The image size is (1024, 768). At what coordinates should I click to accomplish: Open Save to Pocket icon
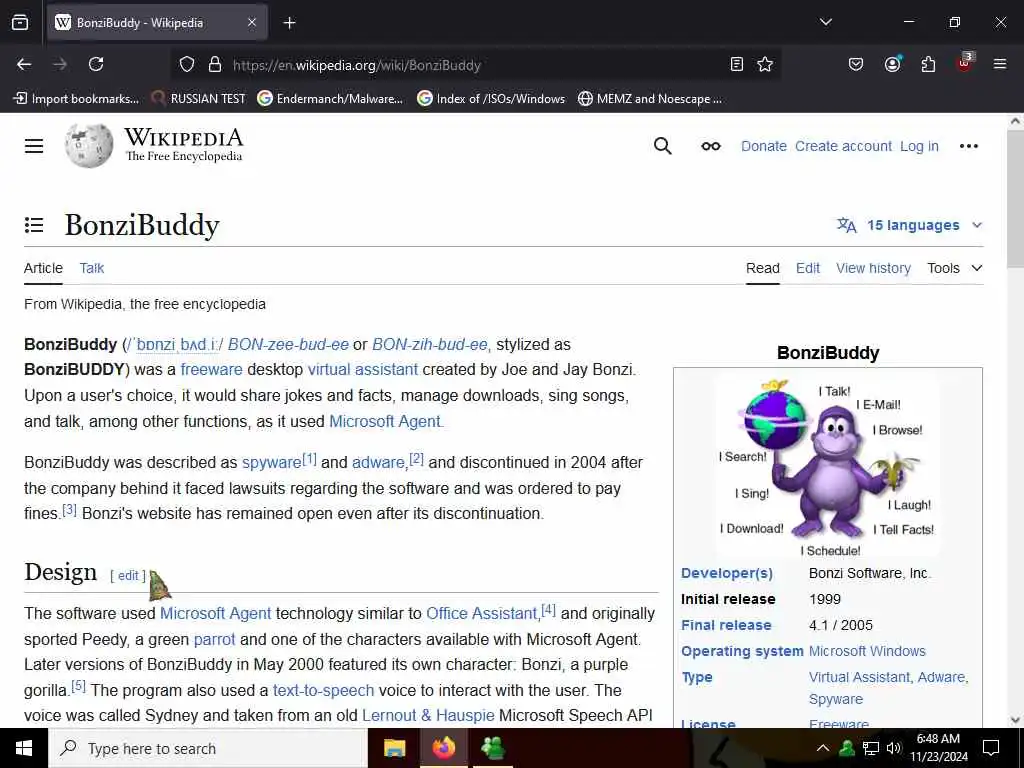pyautogui.click(x=856, y=64)
